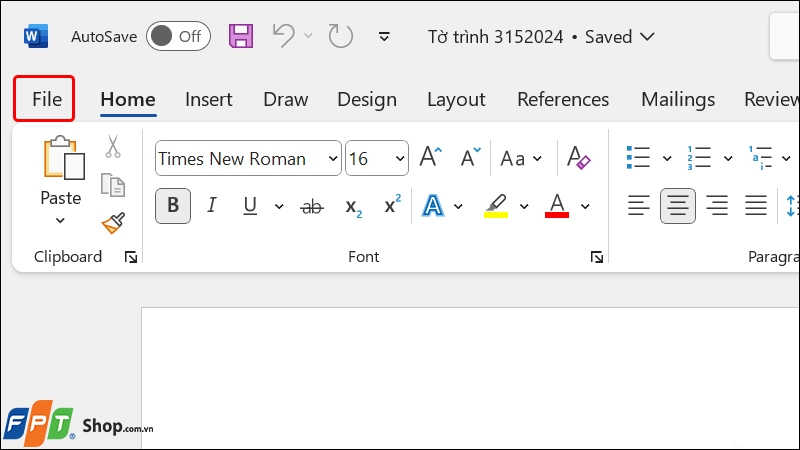Select the Format Painter brush
This screenshot has height=450, width=800.
113,222
